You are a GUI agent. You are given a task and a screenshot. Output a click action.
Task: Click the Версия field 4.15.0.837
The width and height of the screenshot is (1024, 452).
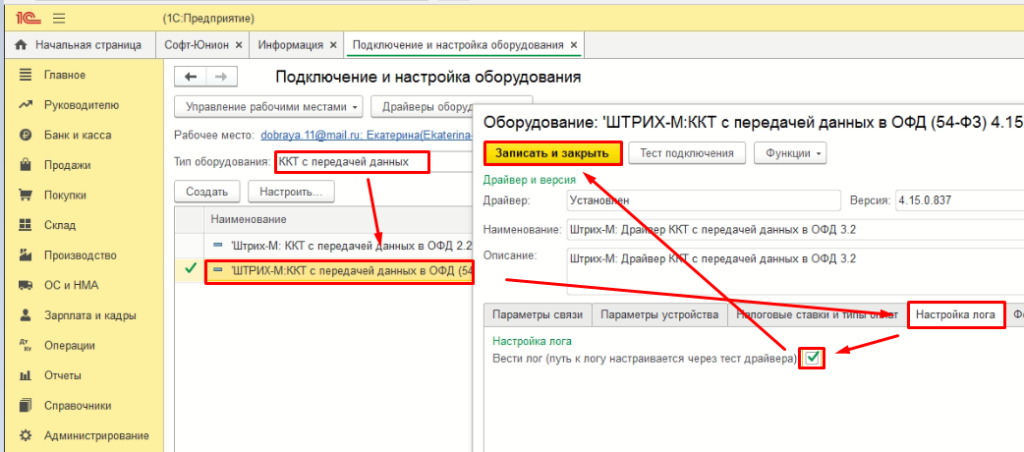click(959, 201)
